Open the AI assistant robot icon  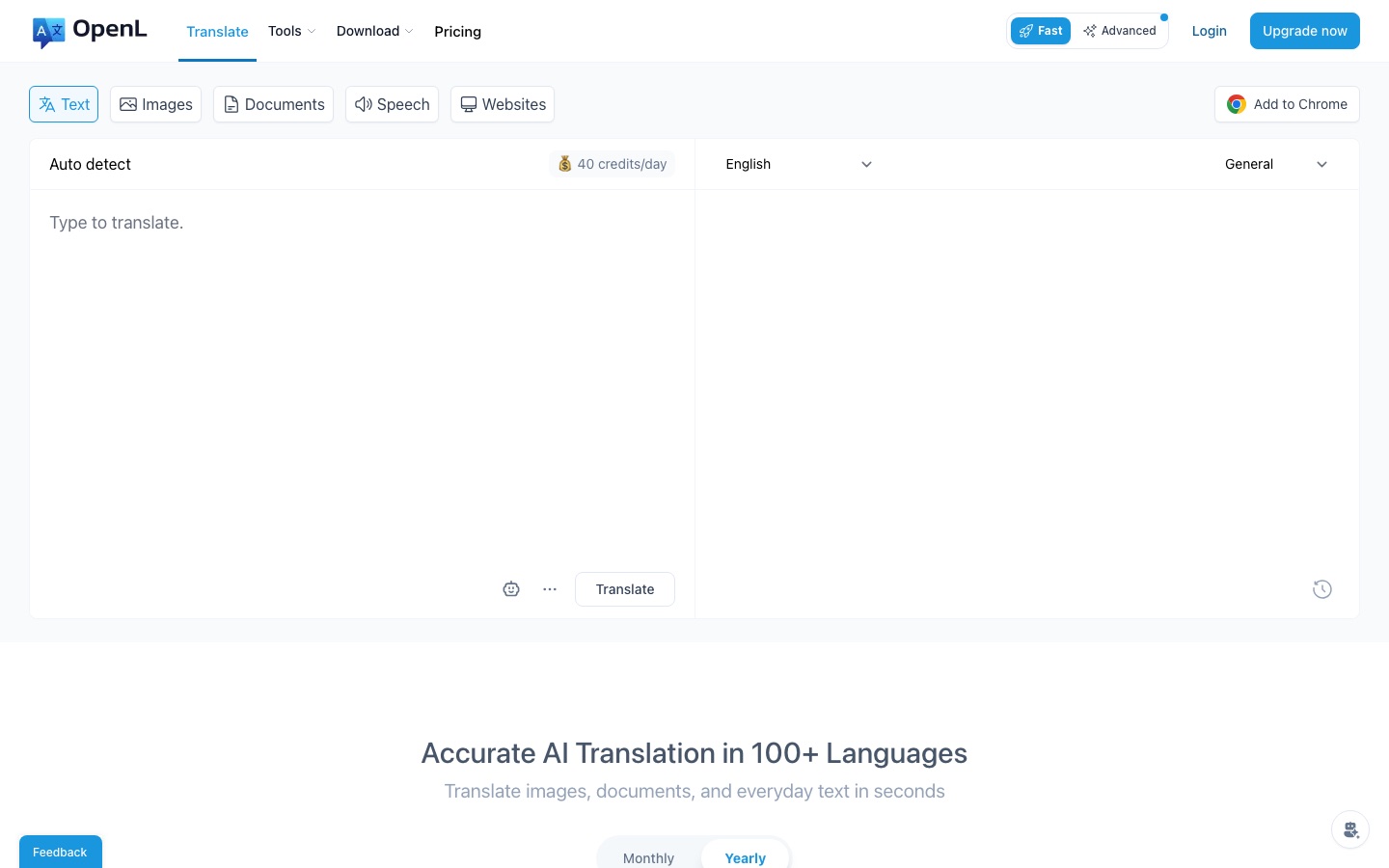[x=511, y=589]
